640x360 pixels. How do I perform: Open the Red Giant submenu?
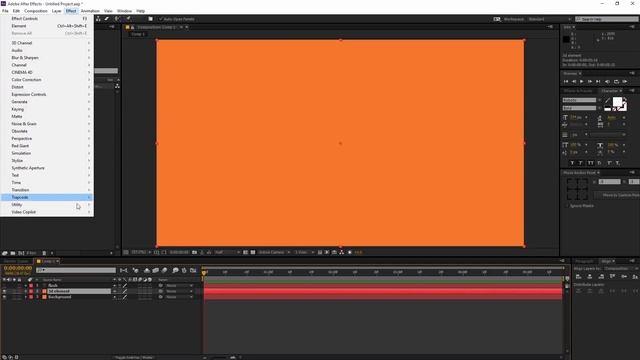tap(47, 146)
